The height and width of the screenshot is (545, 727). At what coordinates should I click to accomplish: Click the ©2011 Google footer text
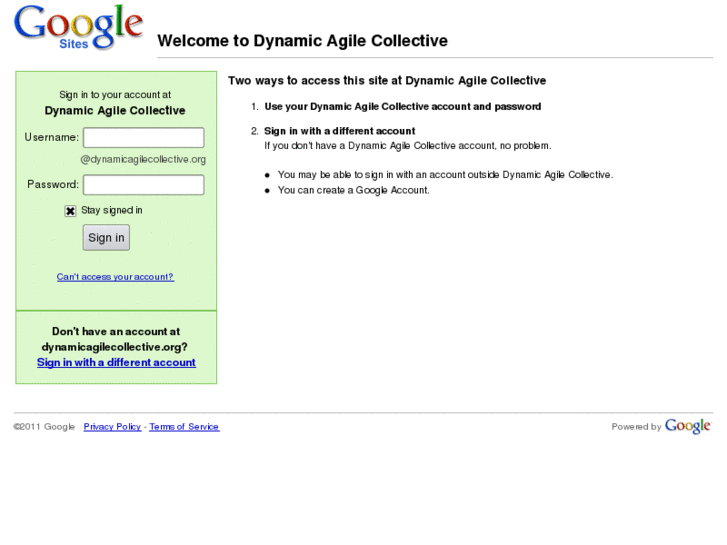(44, 427)
